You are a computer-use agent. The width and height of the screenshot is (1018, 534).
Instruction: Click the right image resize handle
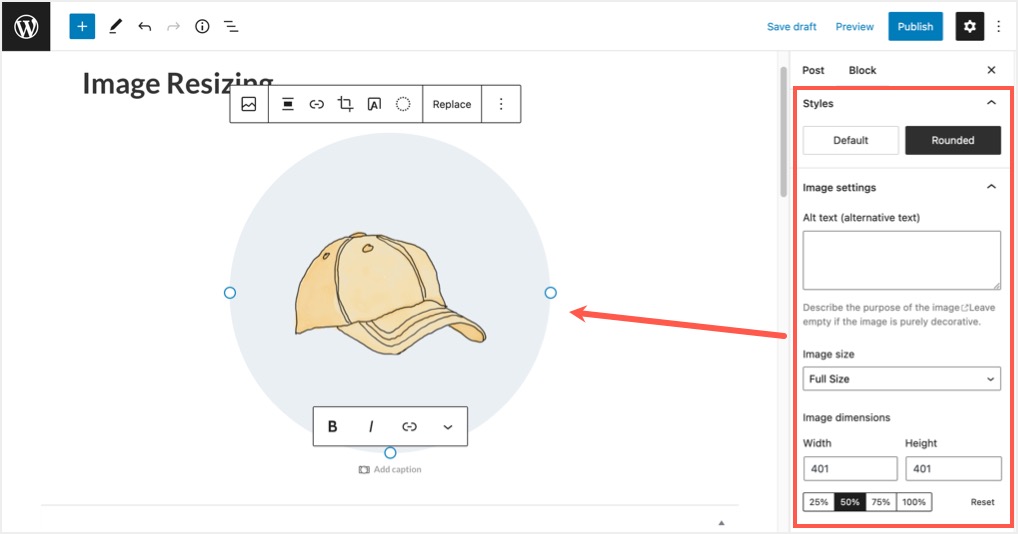[550, 293]
